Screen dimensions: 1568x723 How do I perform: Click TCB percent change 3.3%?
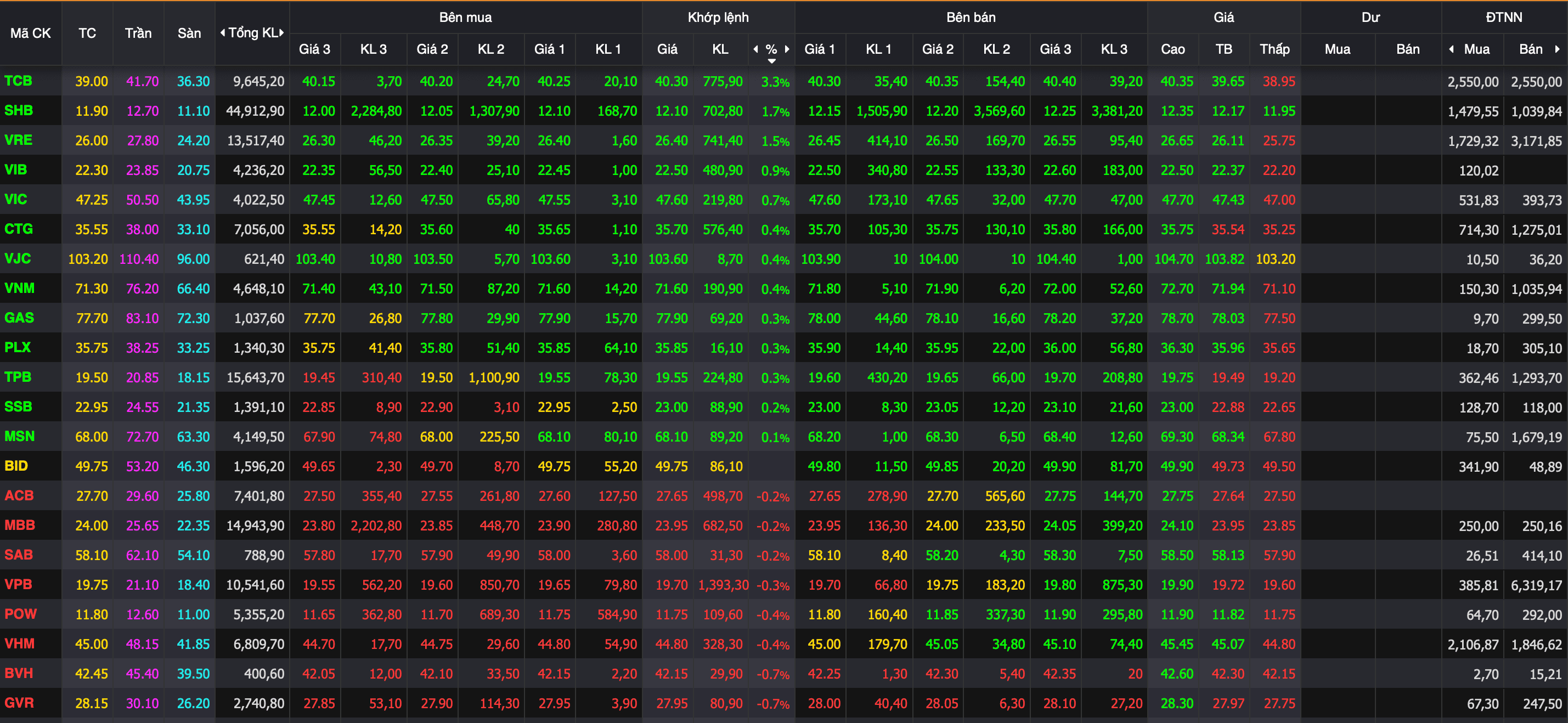775,82
